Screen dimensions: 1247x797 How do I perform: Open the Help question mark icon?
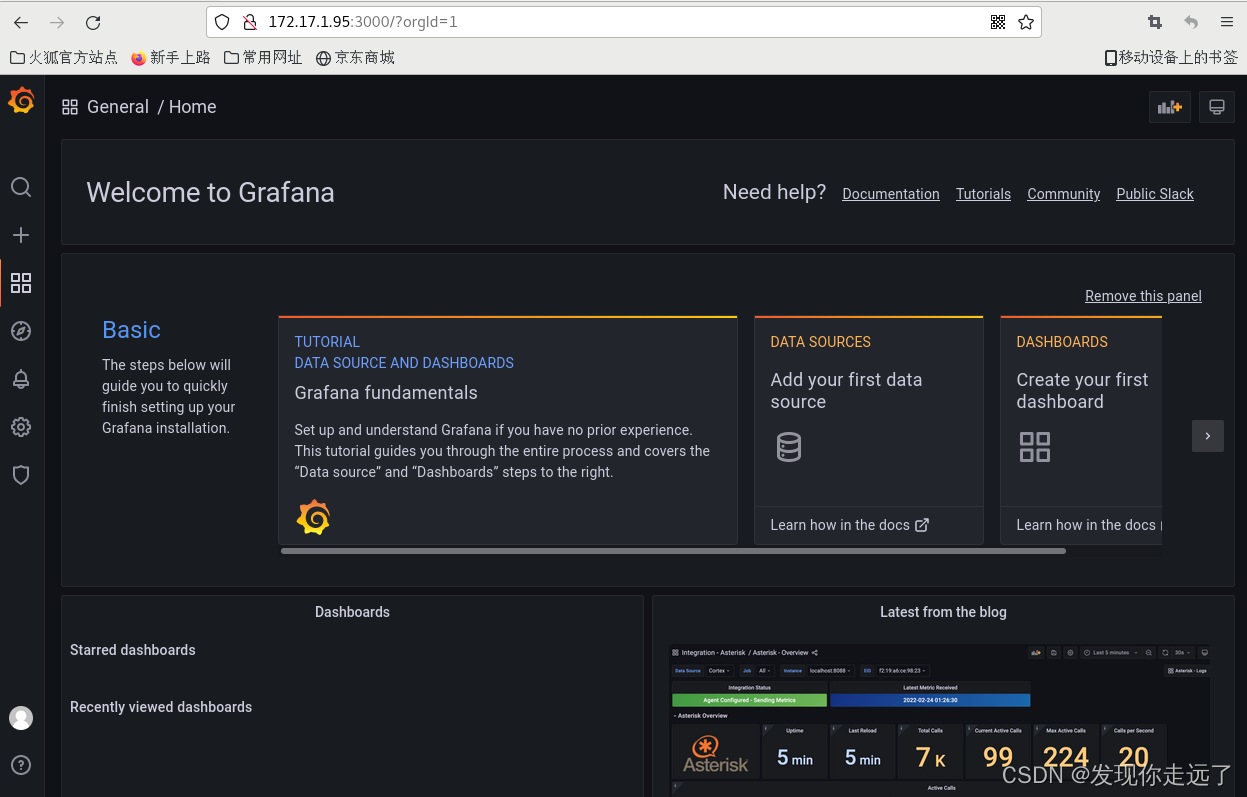(x=21, y=765)
